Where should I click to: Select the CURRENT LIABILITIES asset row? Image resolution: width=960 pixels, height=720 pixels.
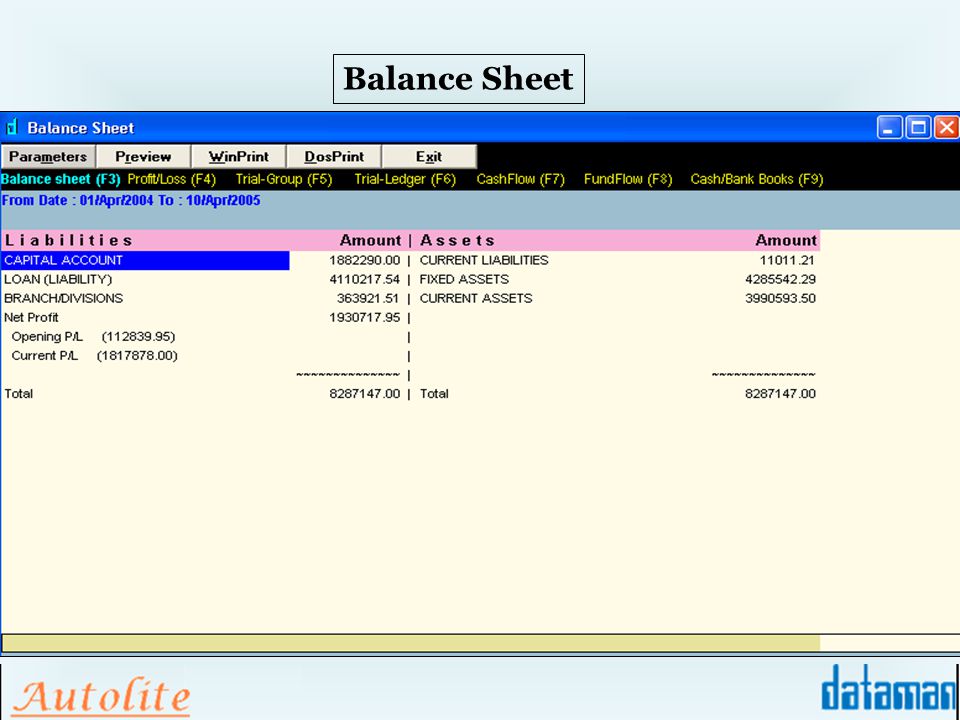point(484,260)
